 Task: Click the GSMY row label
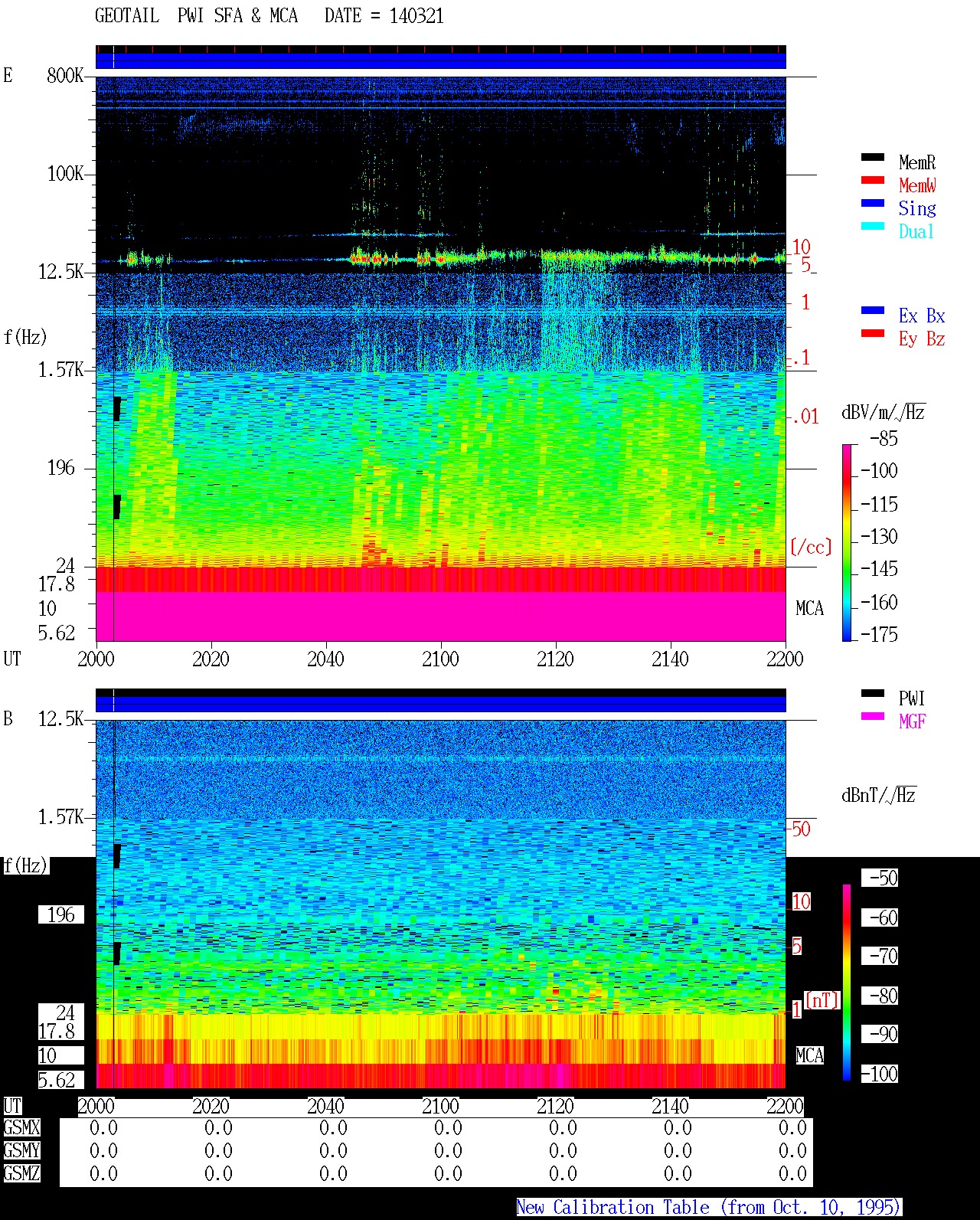coord(21,1150)
